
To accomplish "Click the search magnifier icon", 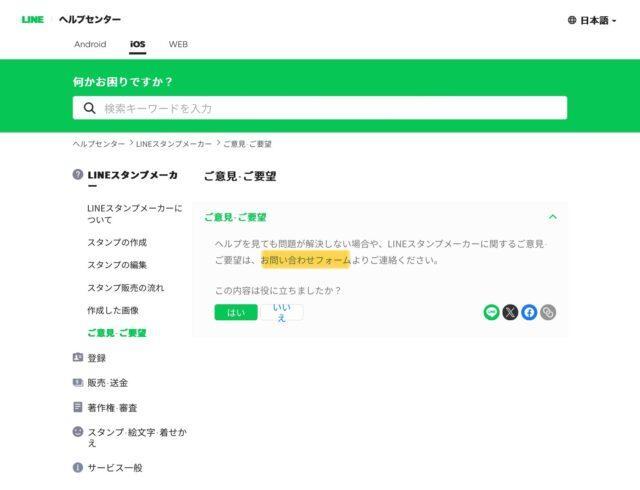I will pos(90,108).
